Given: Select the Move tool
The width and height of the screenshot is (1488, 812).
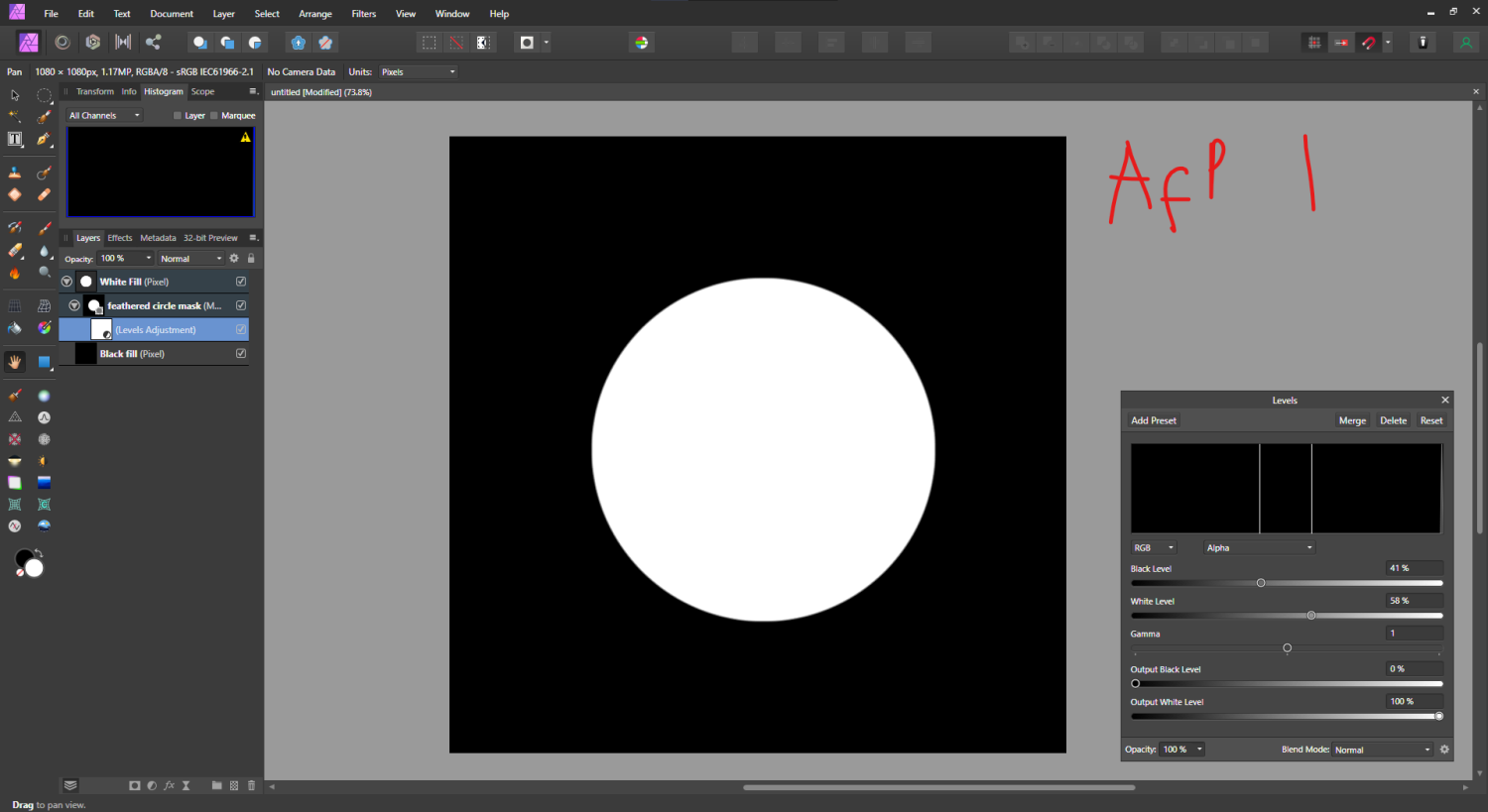Looking at the screenshot, I should (14, 95).
